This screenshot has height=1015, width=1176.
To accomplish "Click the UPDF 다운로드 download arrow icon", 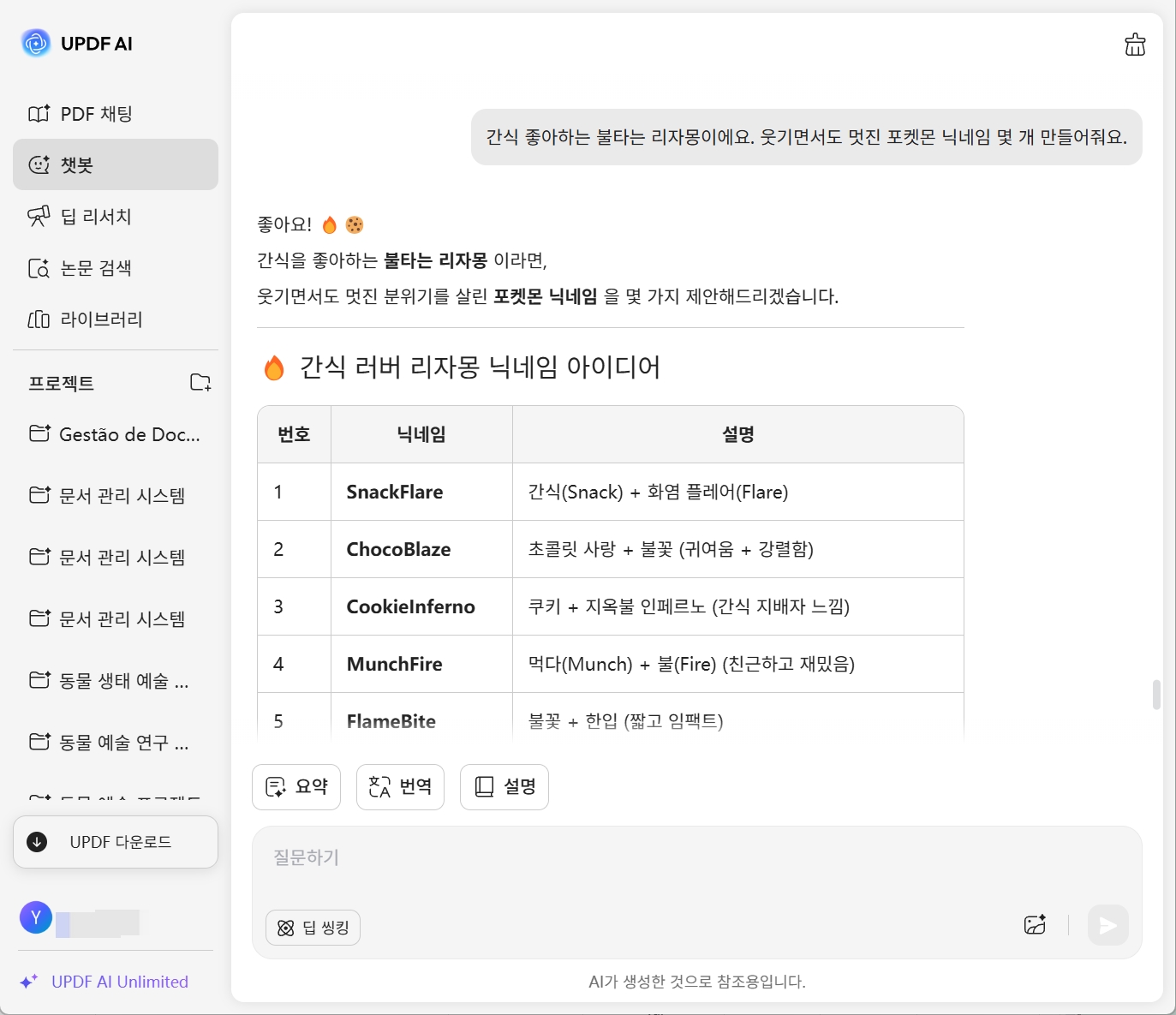I will (37, 842).
